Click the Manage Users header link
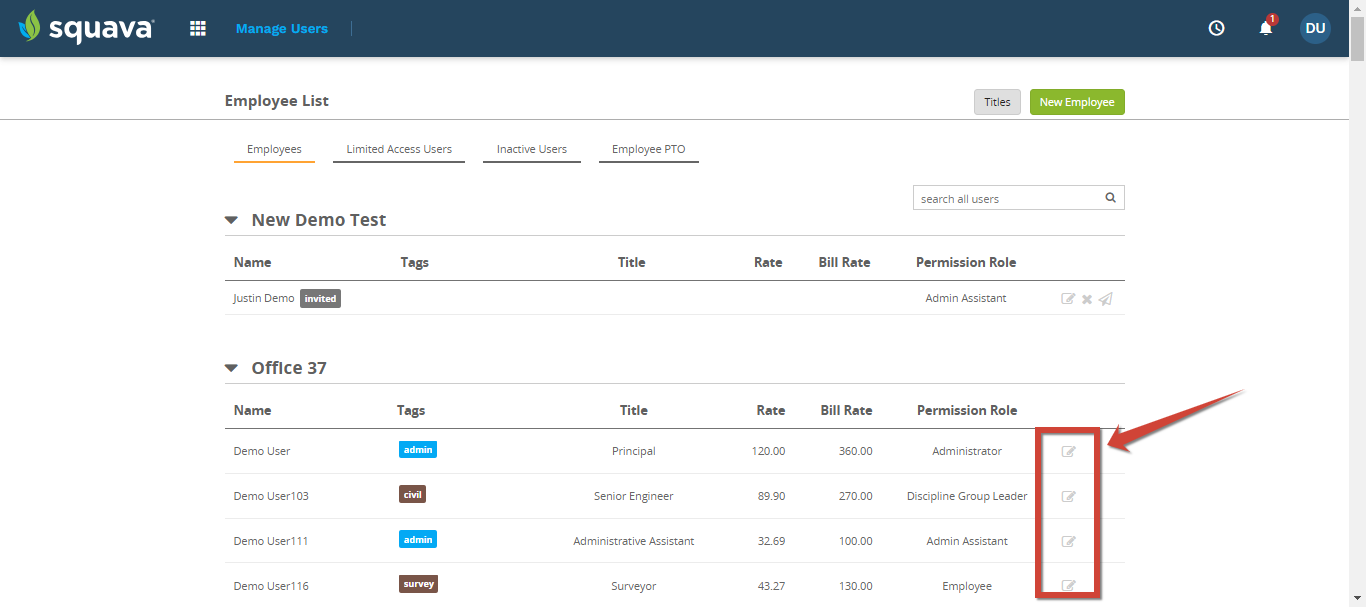 tap(282, 29)
